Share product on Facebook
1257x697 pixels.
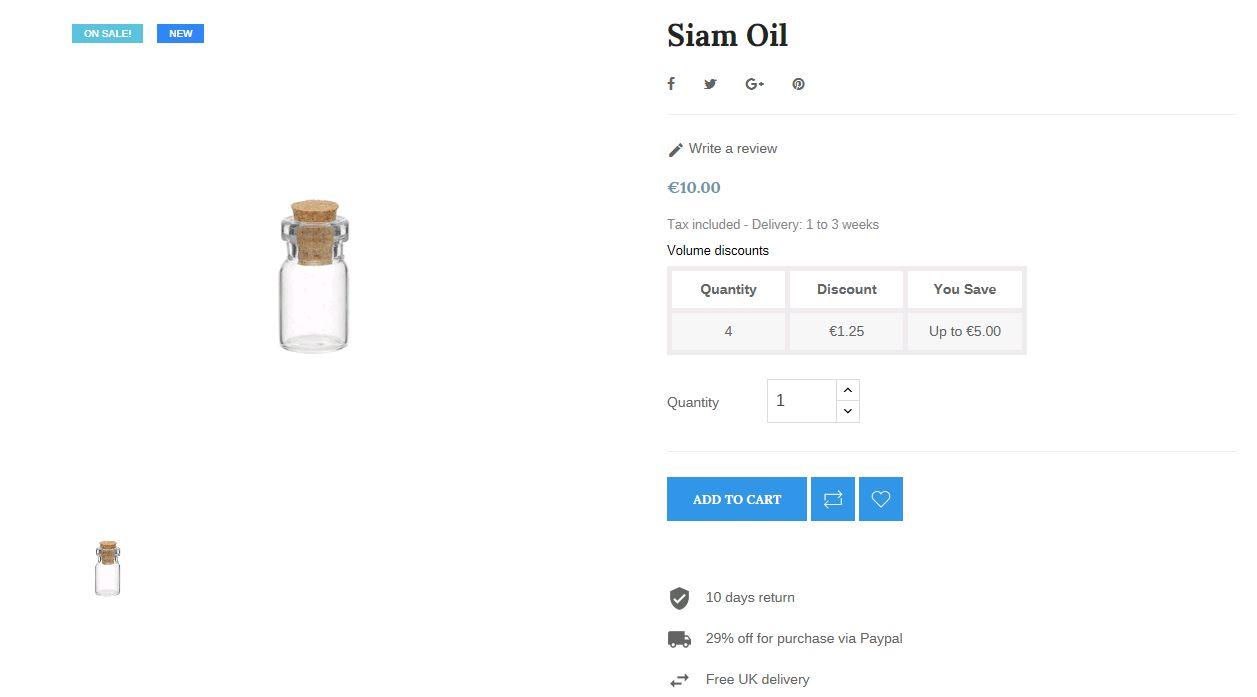[671, 84]
